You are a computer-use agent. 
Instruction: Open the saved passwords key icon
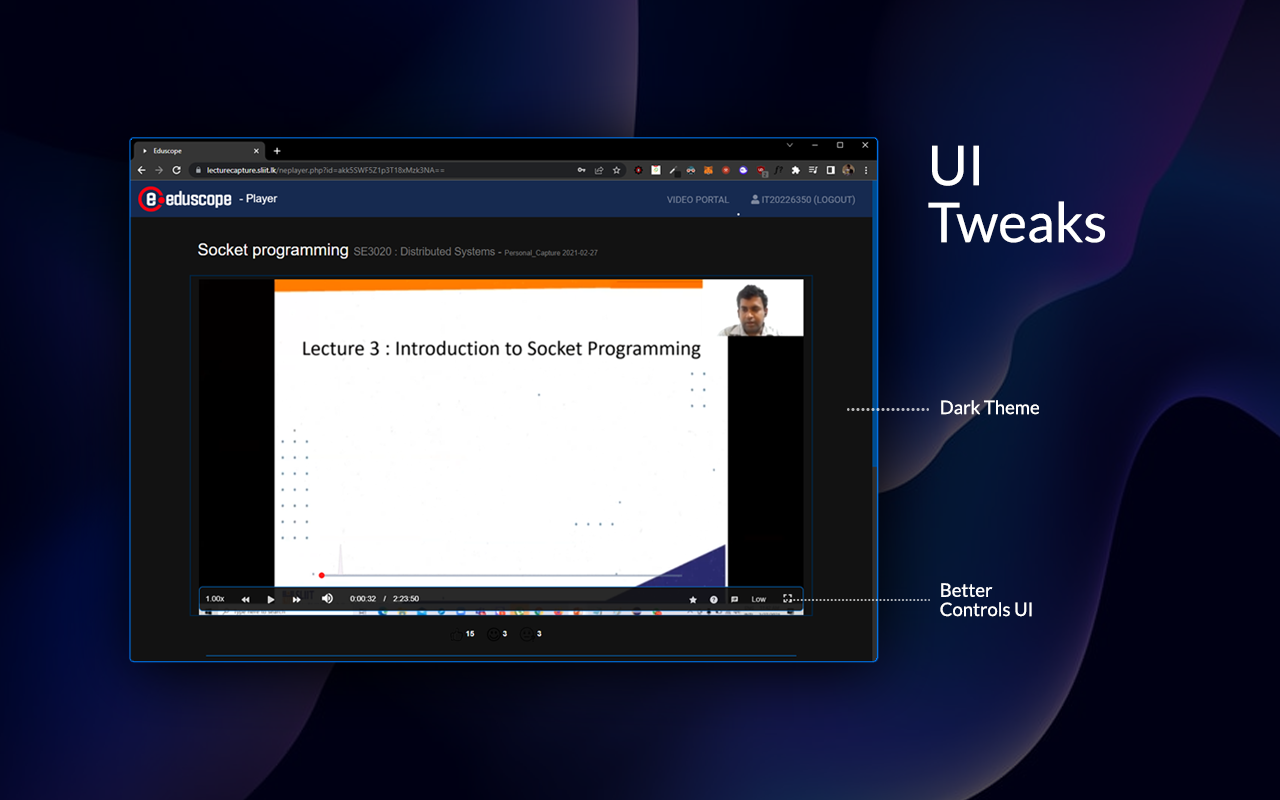[581, 170]
